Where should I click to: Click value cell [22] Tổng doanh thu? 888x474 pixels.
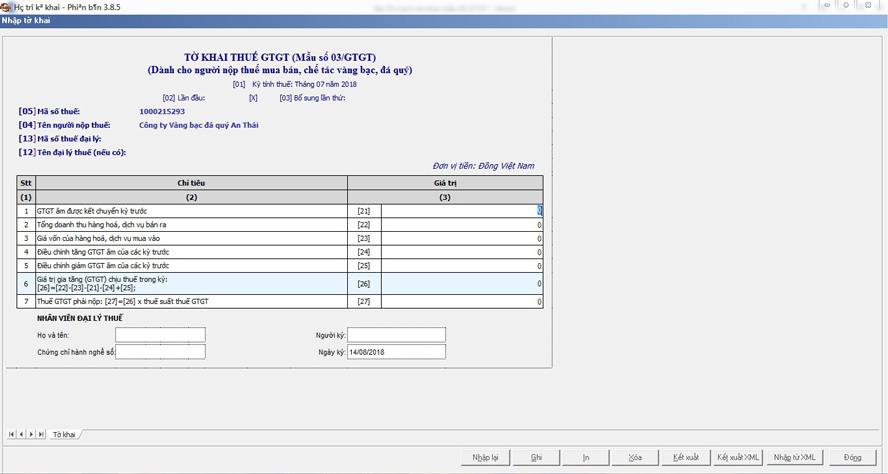461,225
